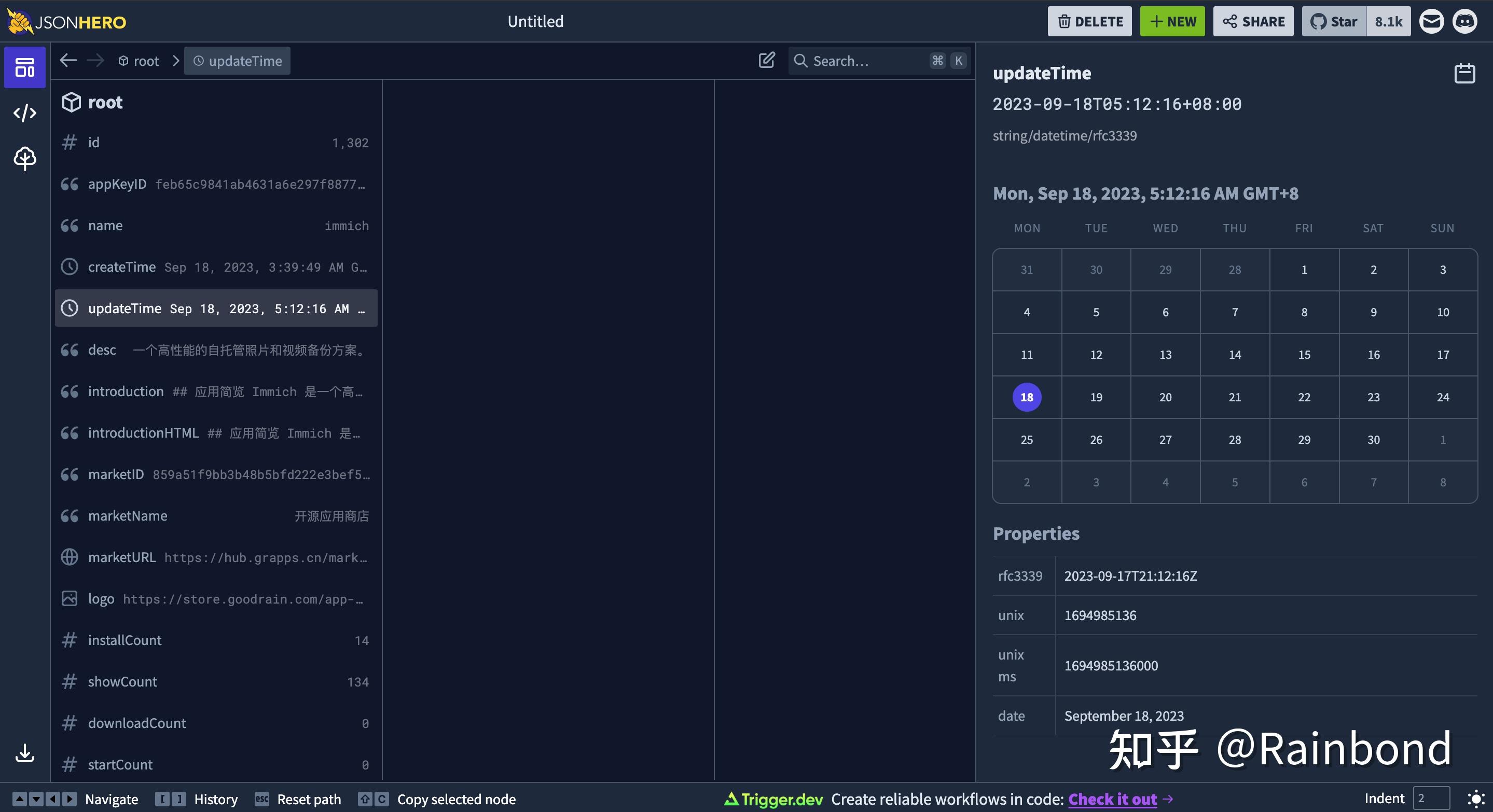Viewport: 1493px width, 812px height.
Task: Click the forward navigation arrow
Action: 95,60
